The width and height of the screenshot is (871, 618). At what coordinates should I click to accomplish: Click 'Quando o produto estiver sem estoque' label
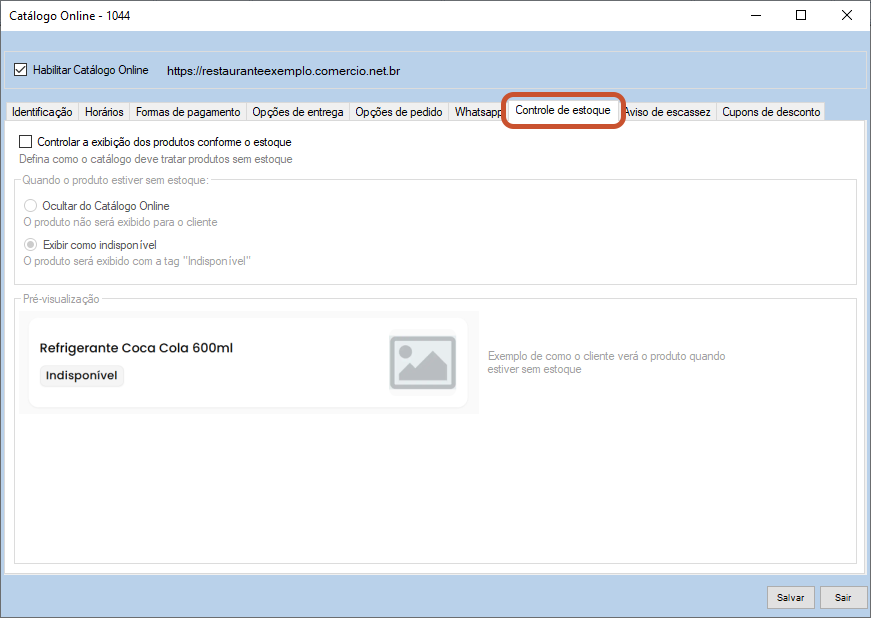116,180
